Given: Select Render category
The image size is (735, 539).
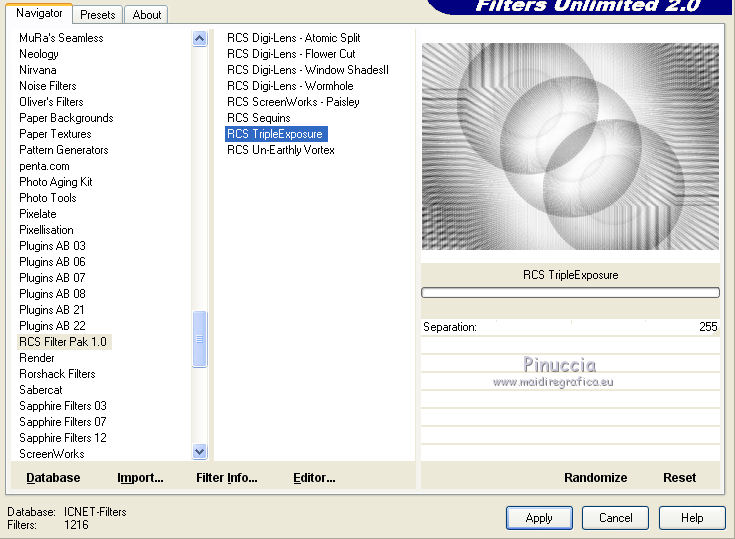Looking at the screenshot, I should click(37, 358).
